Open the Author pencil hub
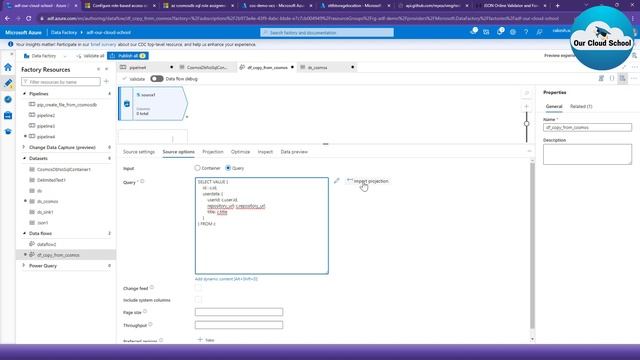This screenshot has height=360, width=640. 8,83
